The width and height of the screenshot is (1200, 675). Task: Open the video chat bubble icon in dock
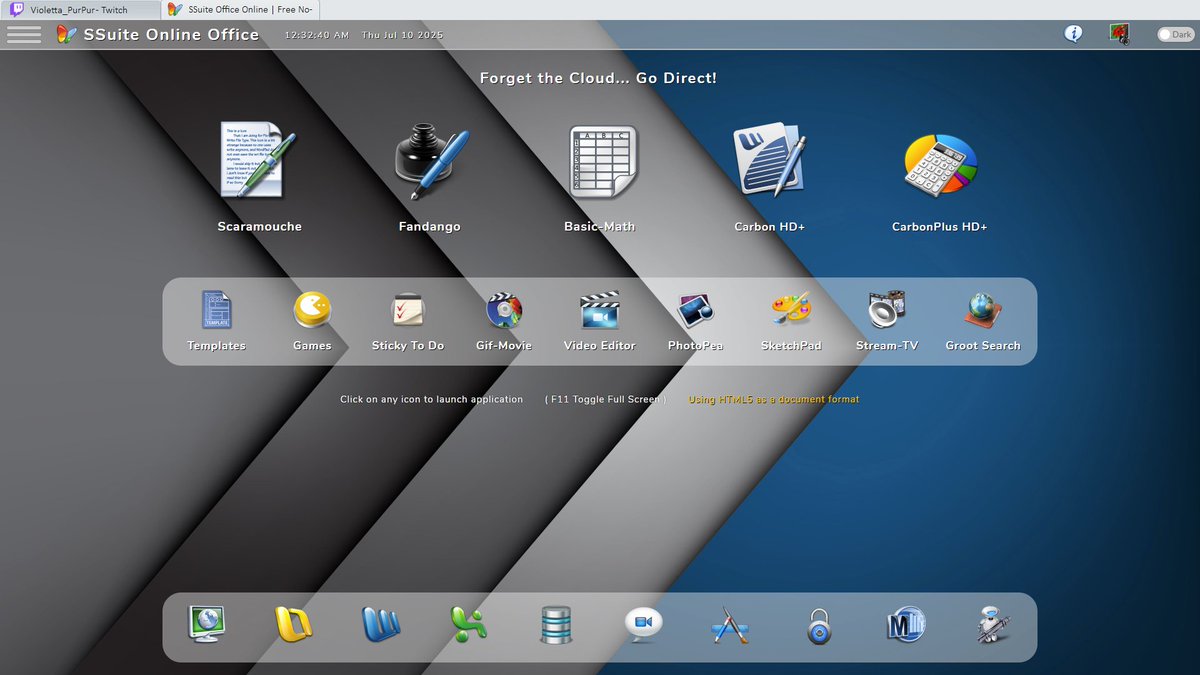(643, 624)
